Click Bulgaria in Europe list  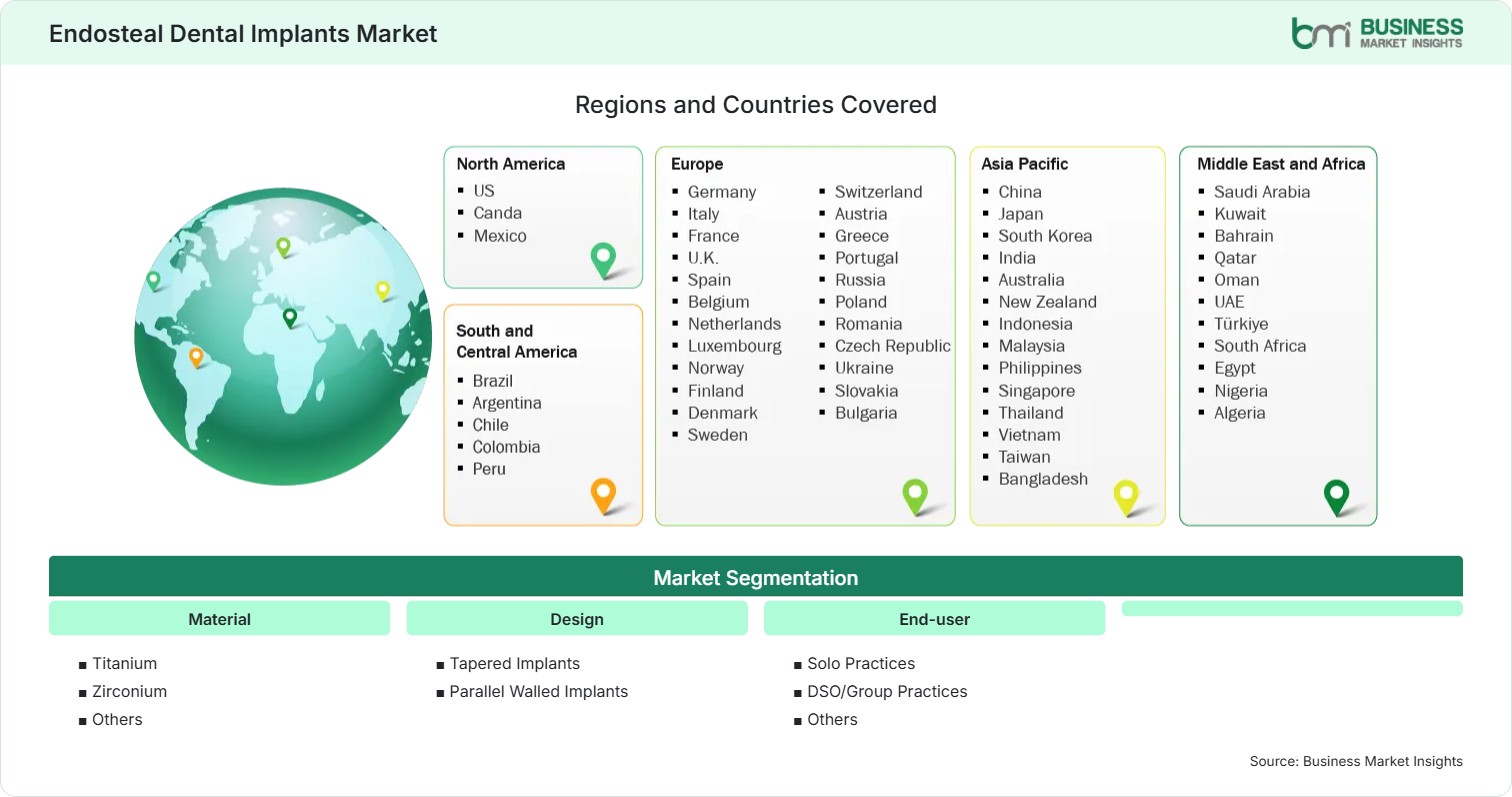click(866, 412)
